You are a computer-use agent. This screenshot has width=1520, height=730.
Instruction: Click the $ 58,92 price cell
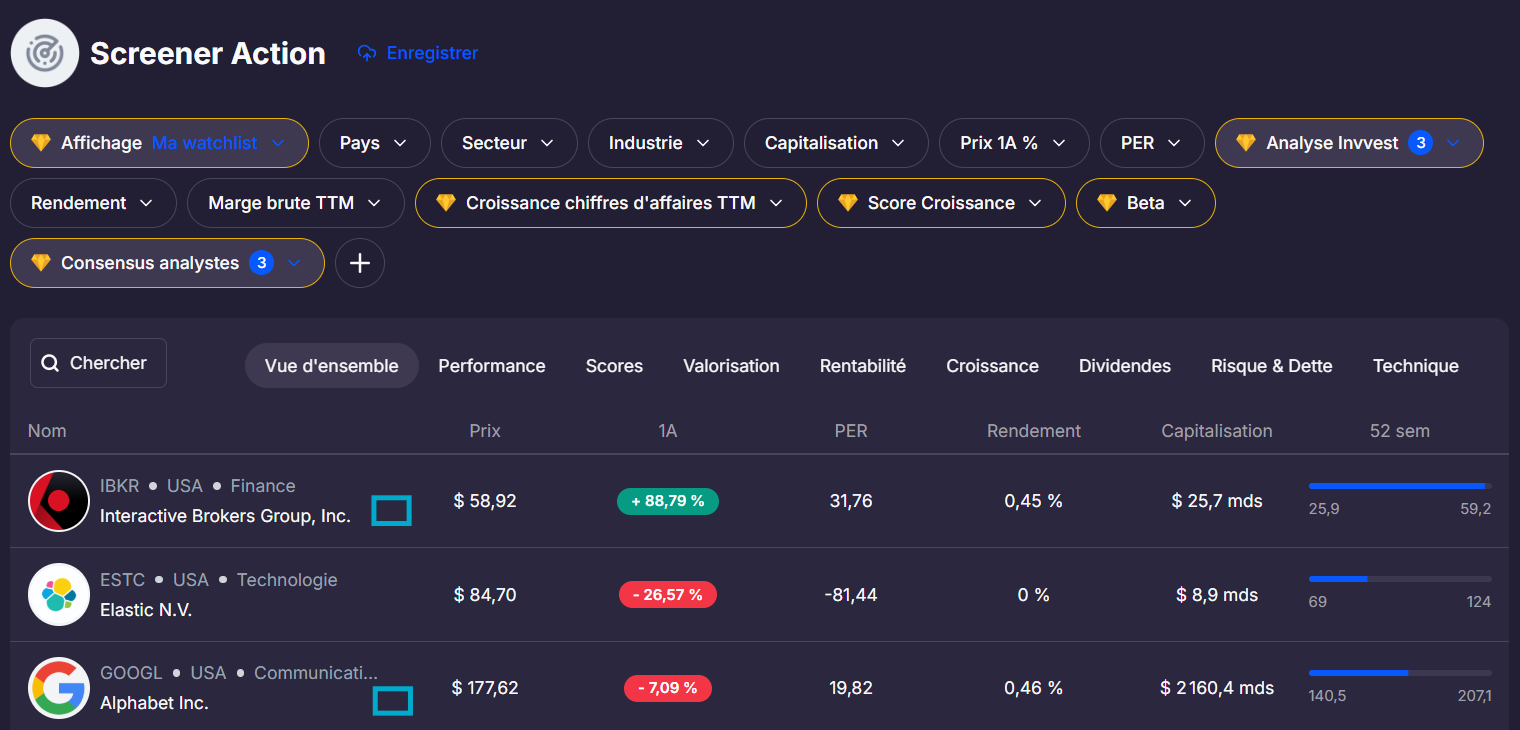click(485, 501)
